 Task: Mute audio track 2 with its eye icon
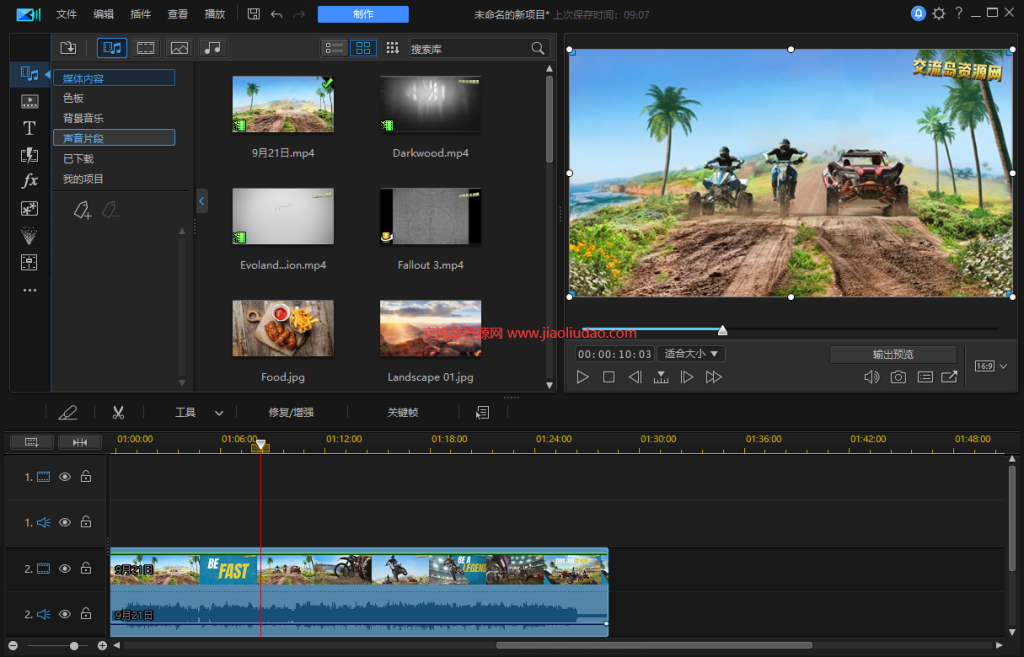pos(65,614)
